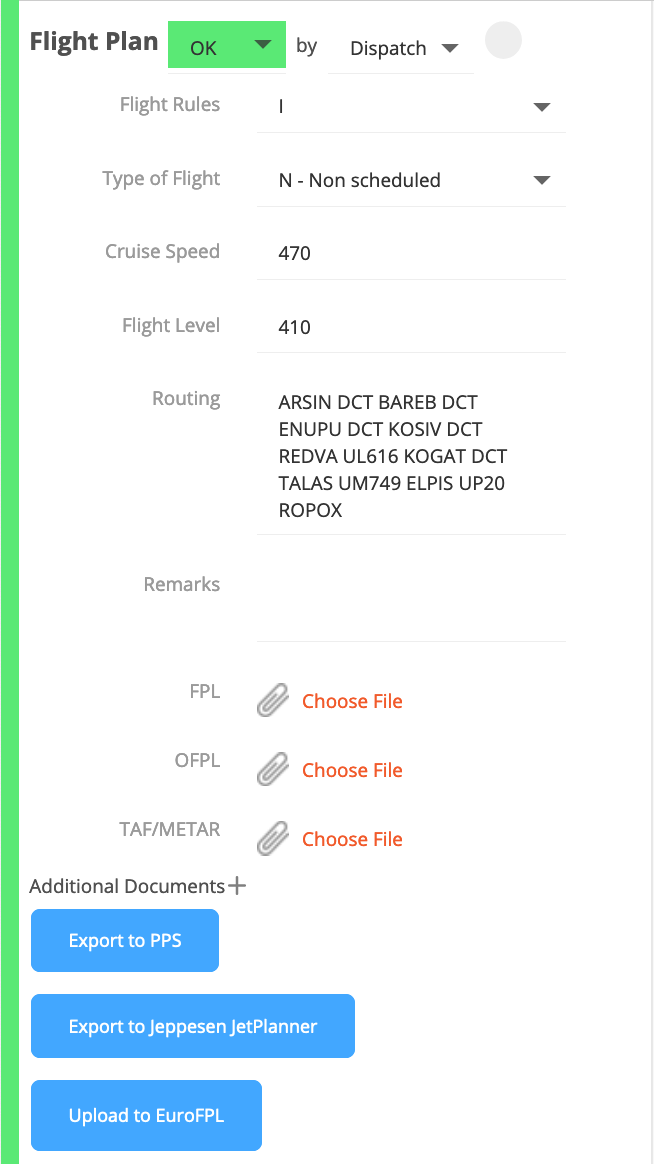Click Choose File next to OFPL

point(352,769)
